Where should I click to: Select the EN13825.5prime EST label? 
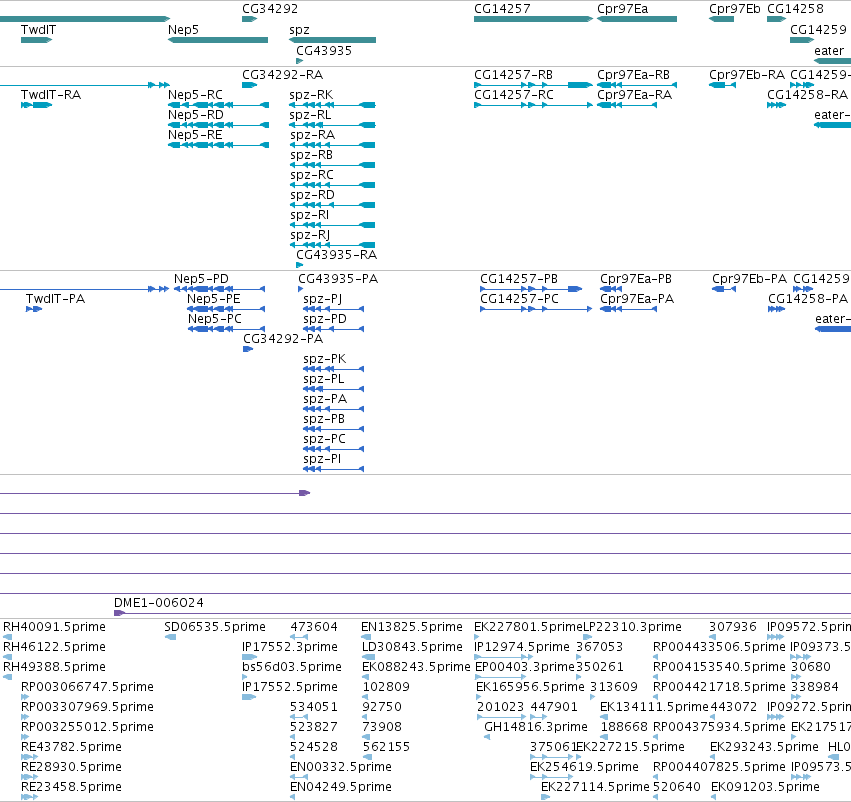(412, 627)
